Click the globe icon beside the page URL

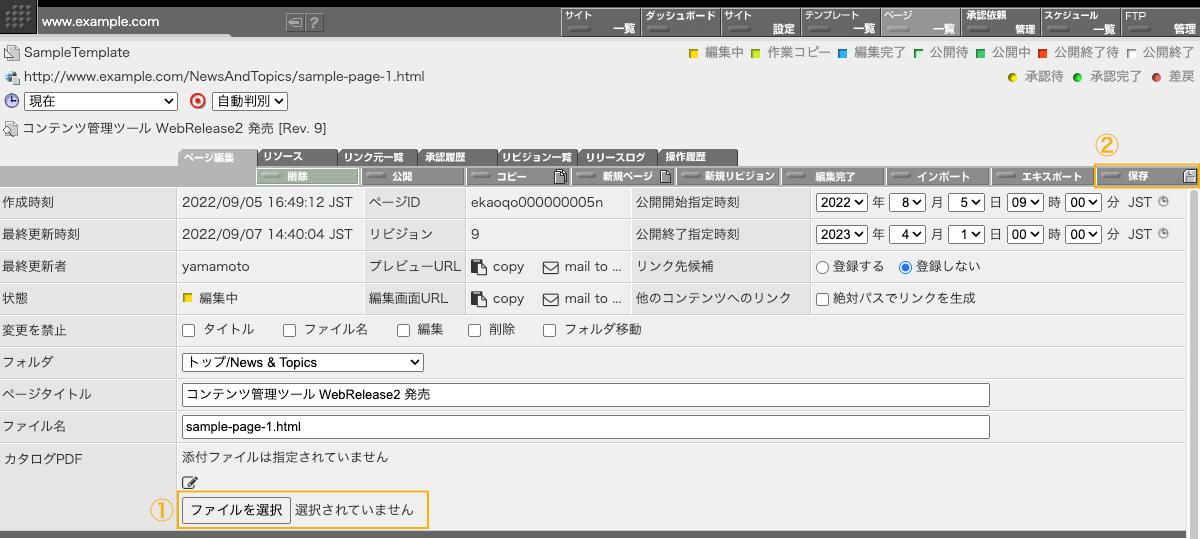11,76
